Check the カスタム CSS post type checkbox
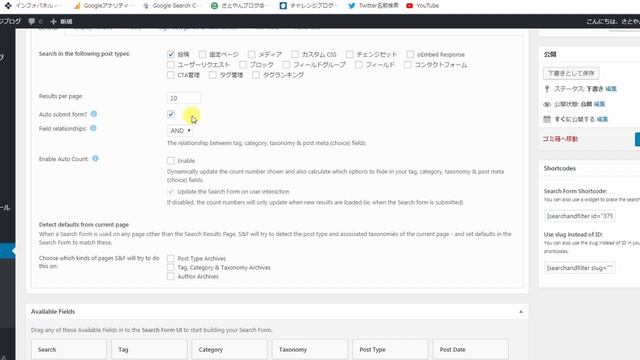 pyautogui.click(x=295, y=54)
